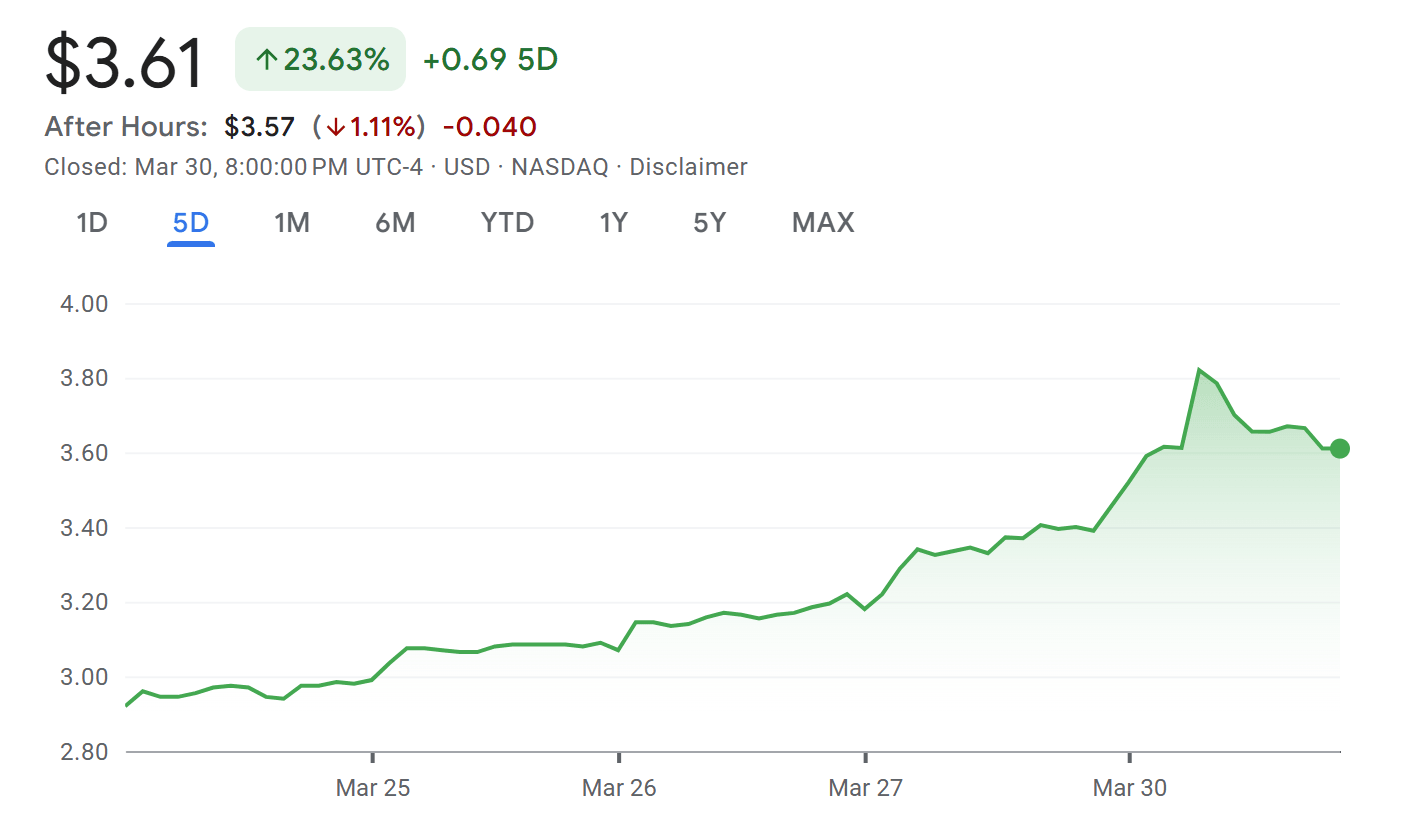
Task: Switch to the 1M range
Action: pyautogui.click(x=292, y=222)
